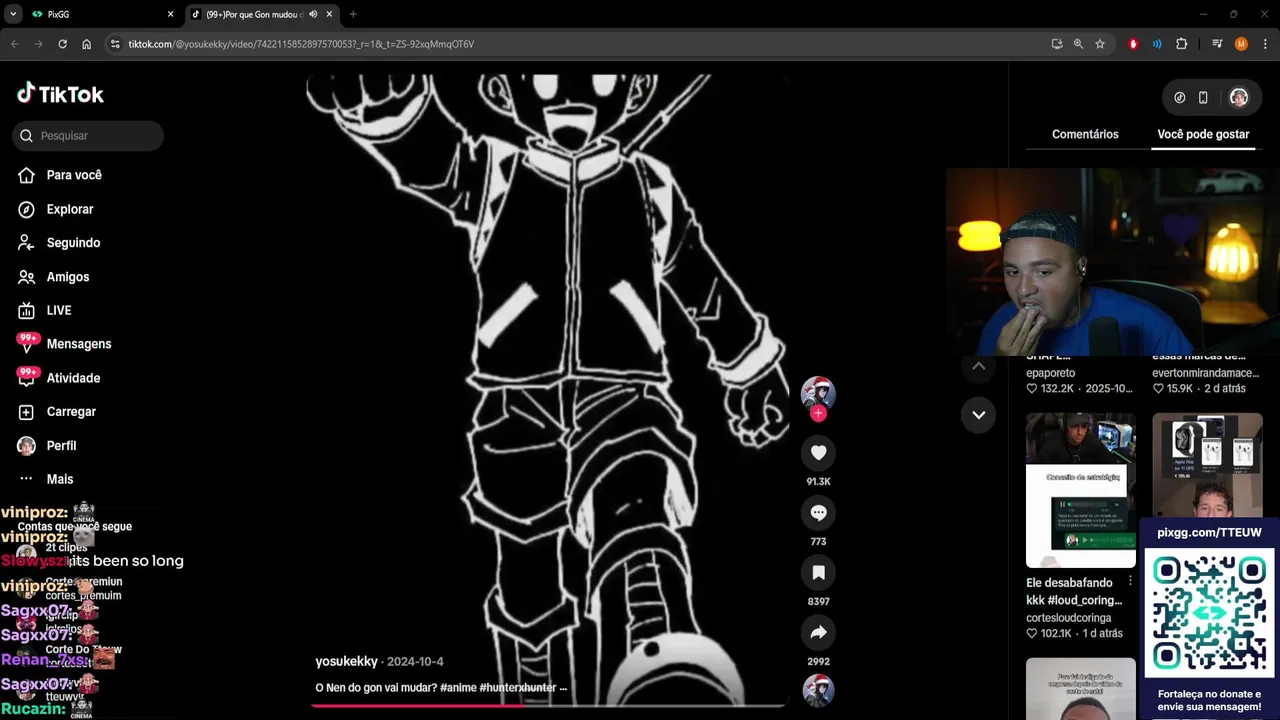The height and width of the screenshot is (720, 1280).
Task: Open the video comments bubble icon
Action: (x=818, y=513)
